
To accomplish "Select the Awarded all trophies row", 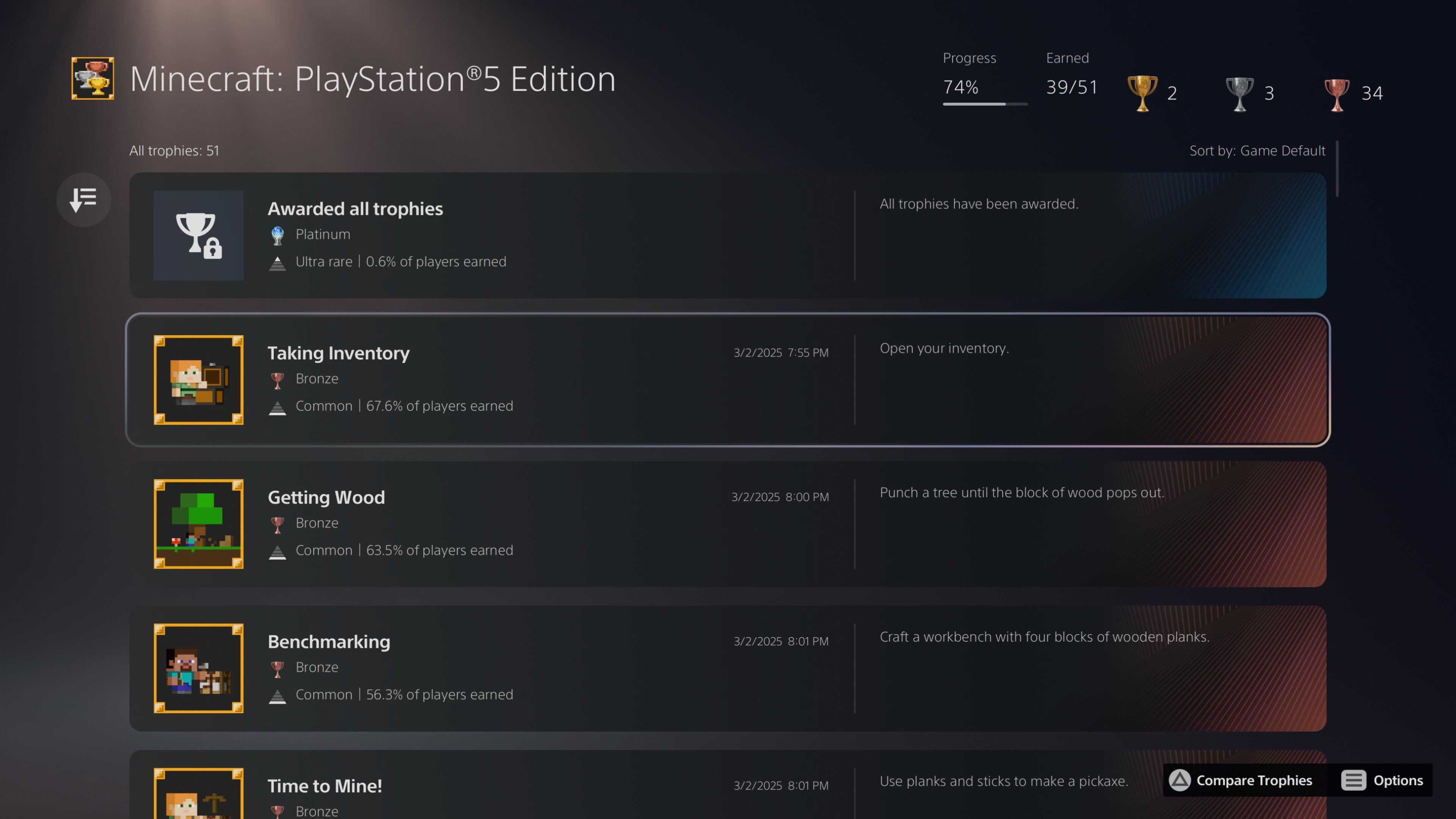I will (x=727, y=235).
